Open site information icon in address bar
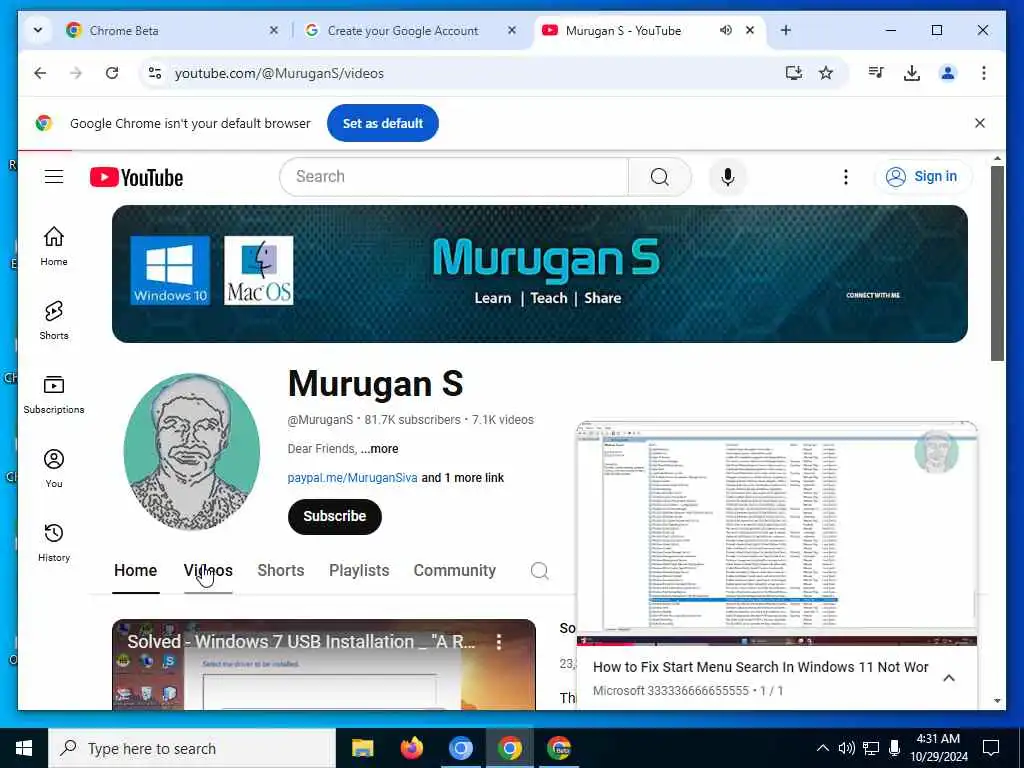1024x768 pixels. pos(155,73)
